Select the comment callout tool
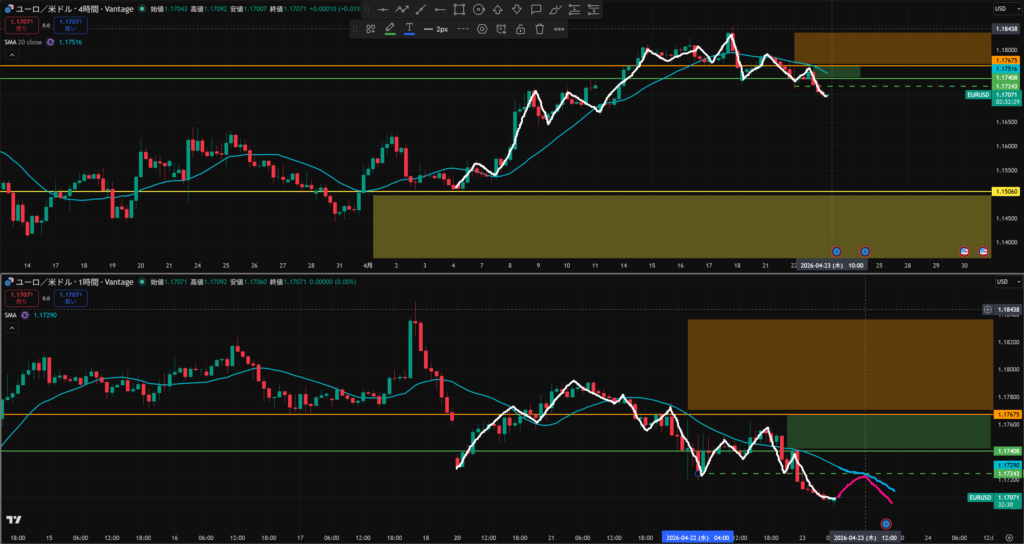This screenshot has height=544, width=1024. [536, 9]
